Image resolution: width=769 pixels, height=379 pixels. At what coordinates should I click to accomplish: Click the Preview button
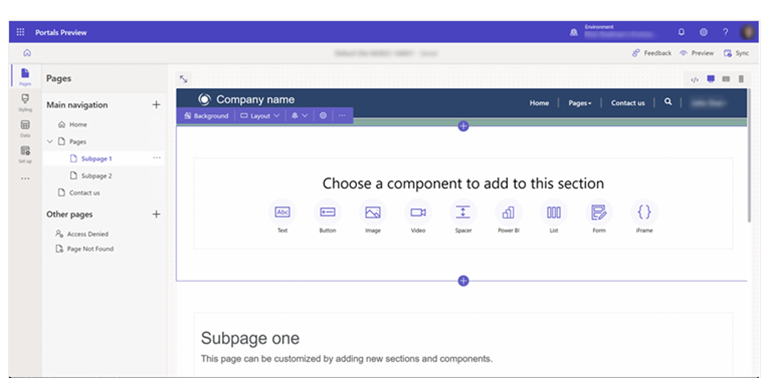click(697, 53)
